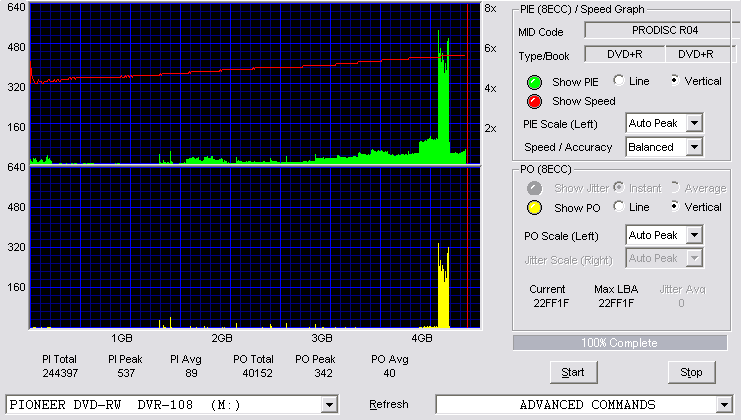Click the 100% Complete progress bar

(x=620, y=343)
